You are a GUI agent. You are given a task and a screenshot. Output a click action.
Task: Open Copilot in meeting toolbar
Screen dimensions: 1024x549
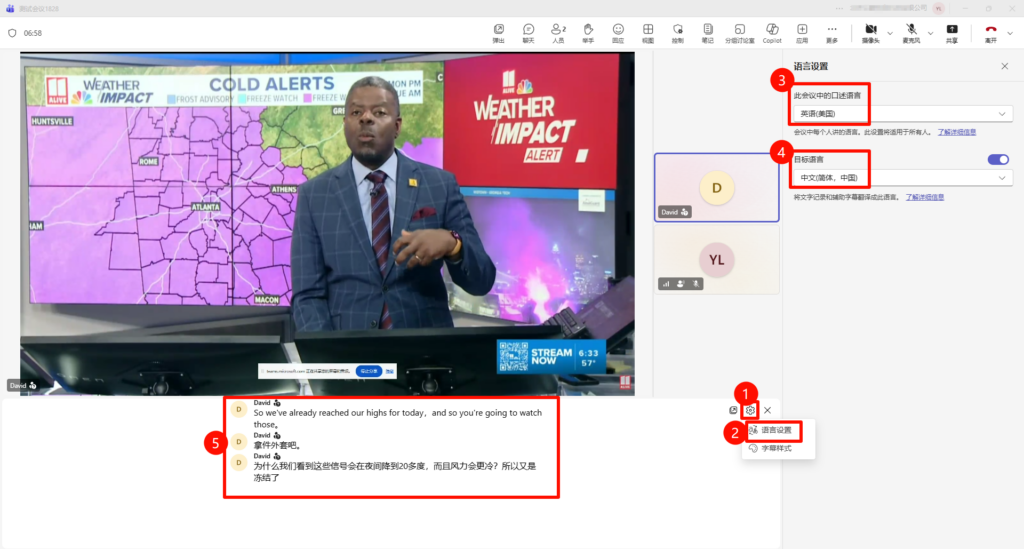coord(772,32)
